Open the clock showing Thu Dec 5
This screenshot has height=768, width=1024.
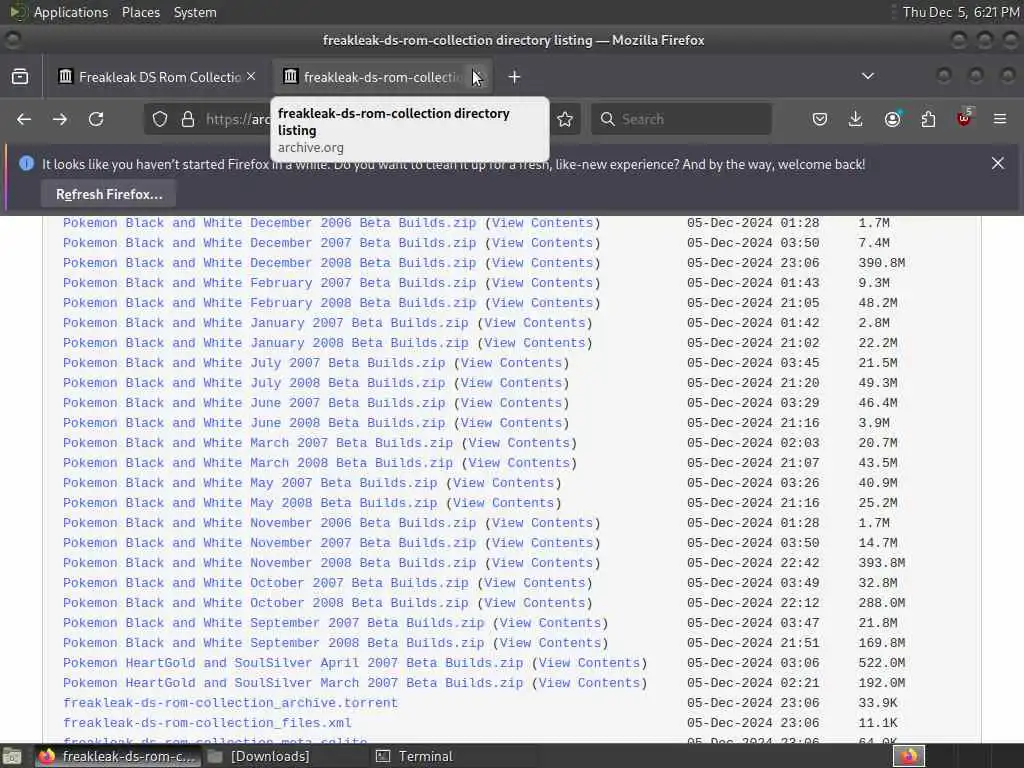point(959,12)
